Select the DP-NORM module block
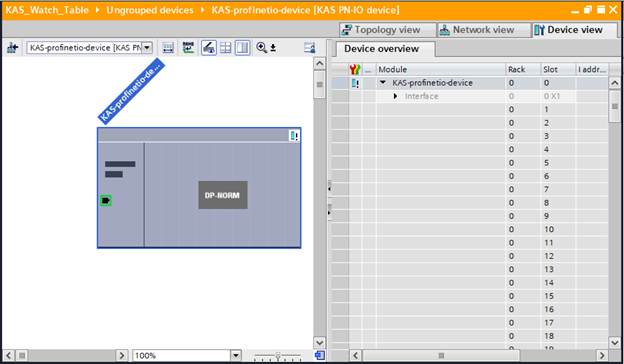The image size is (624, 364). click(x=223, y=195)
